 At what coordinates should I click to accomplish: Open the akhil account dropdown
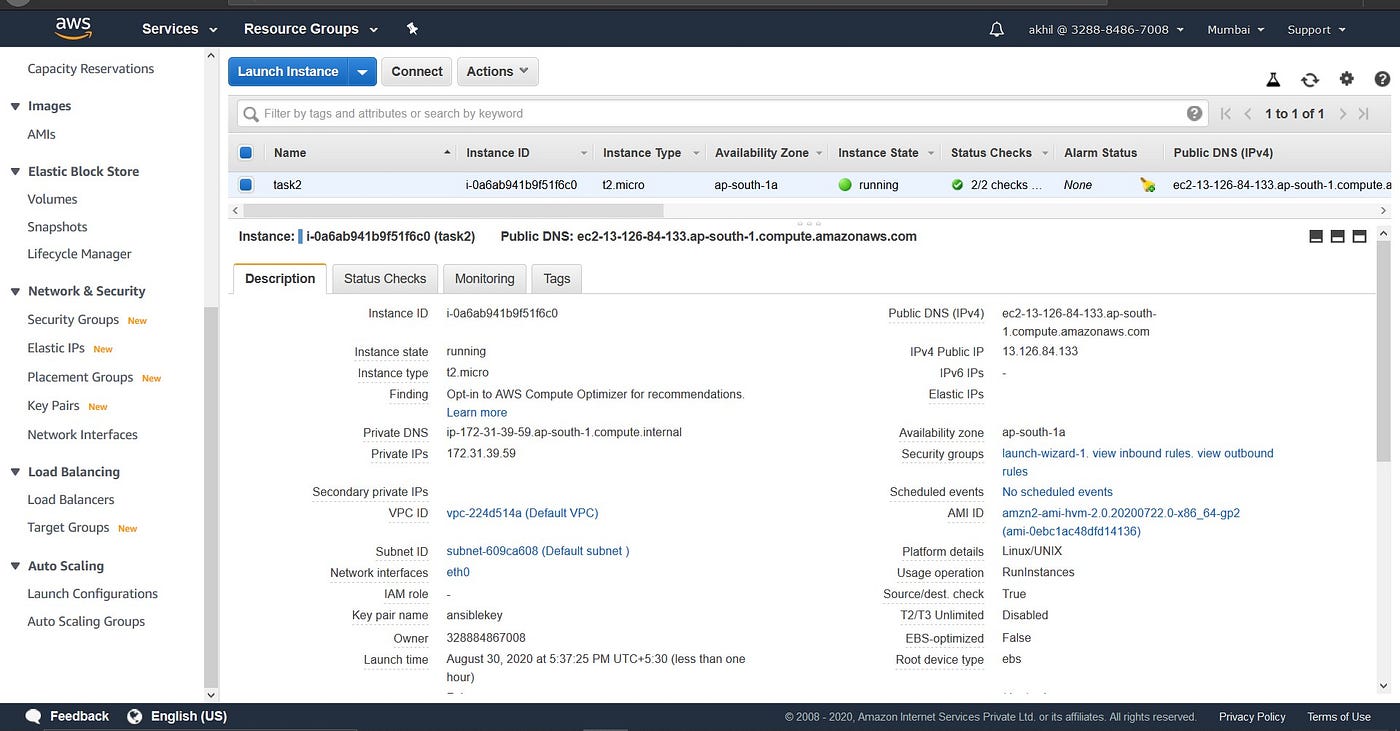click(x=1106, y=30)
